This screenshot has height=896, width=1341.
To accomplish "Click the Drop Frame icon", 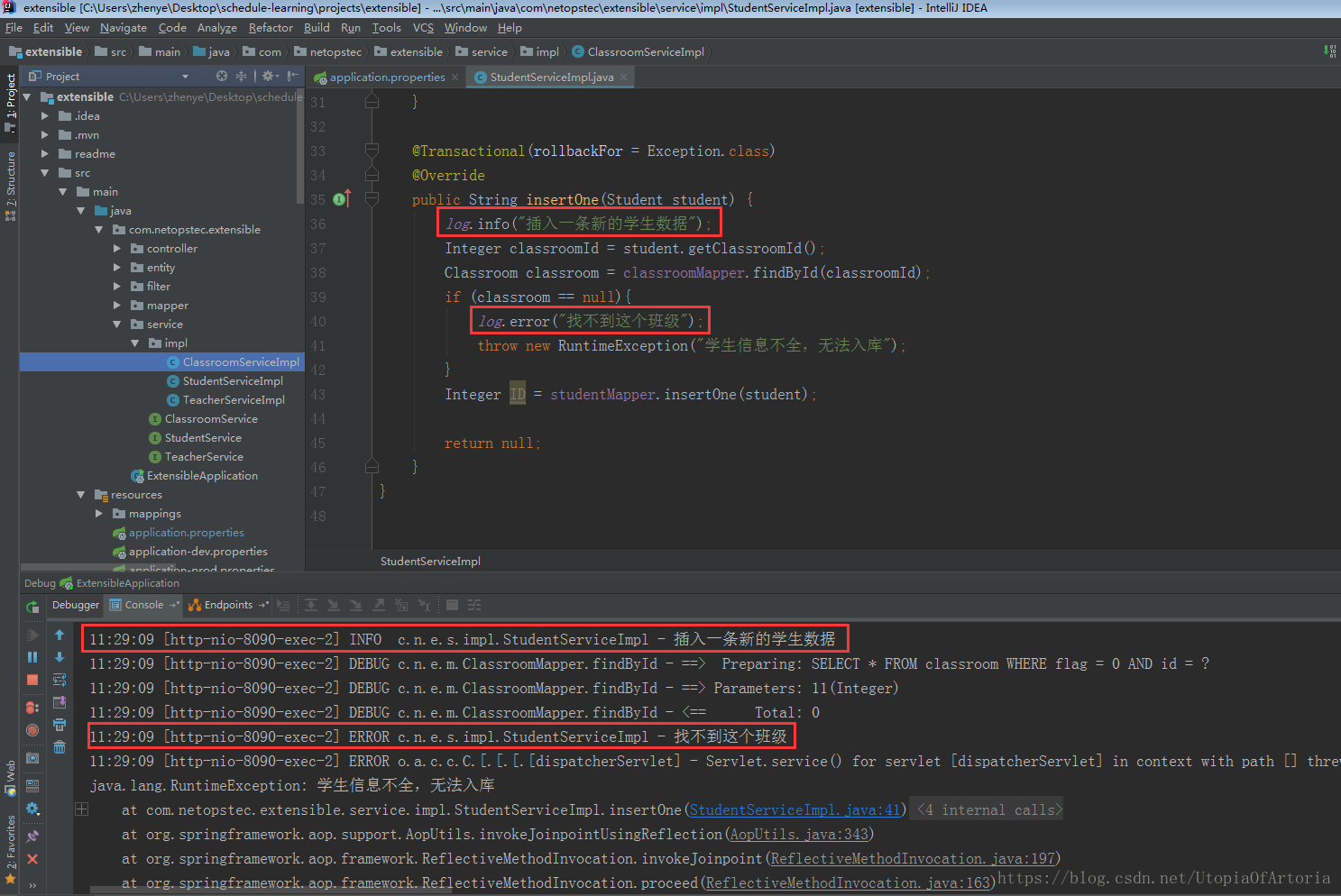I will (401, 605).
